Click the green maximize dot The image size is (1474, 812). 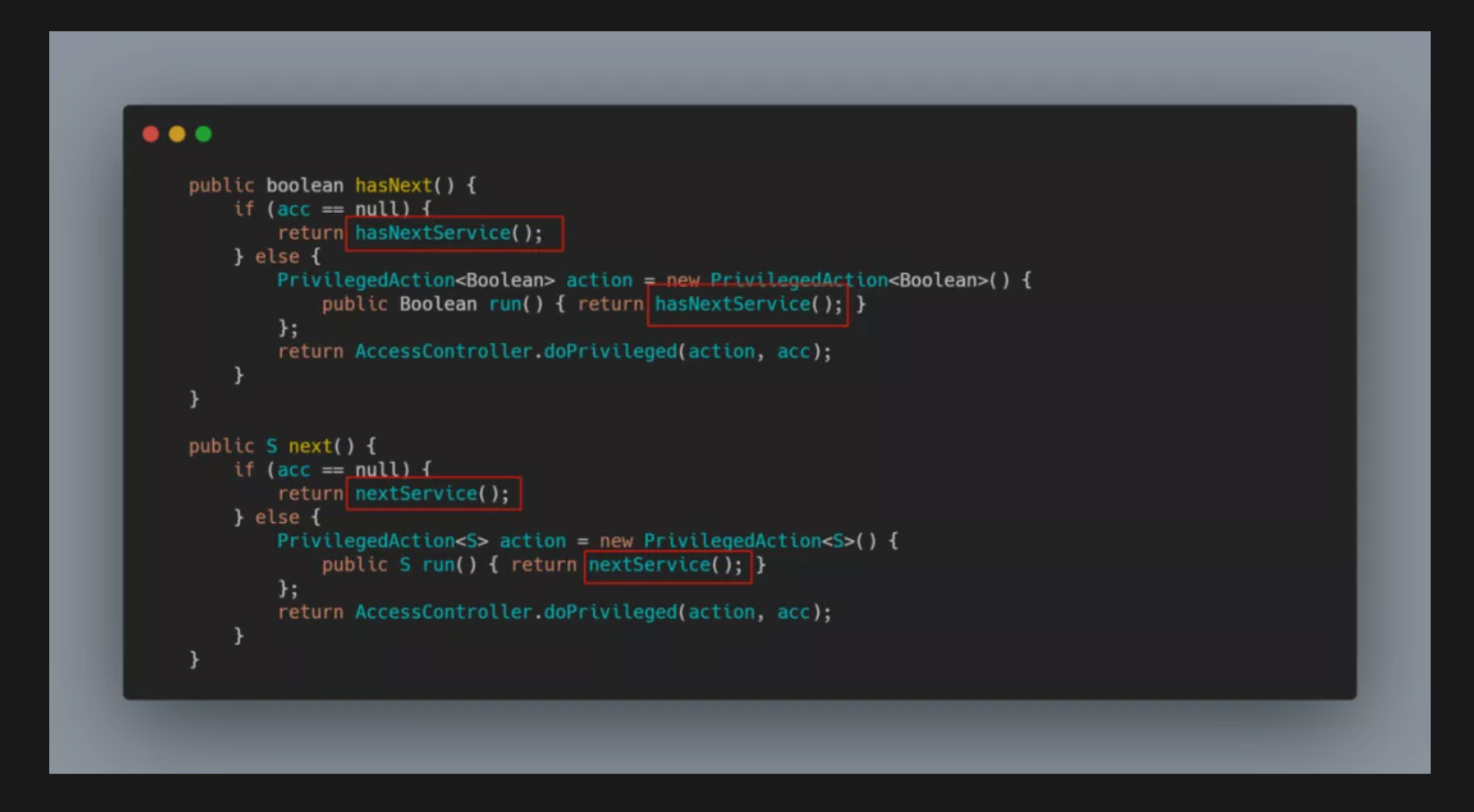[203, 134]
